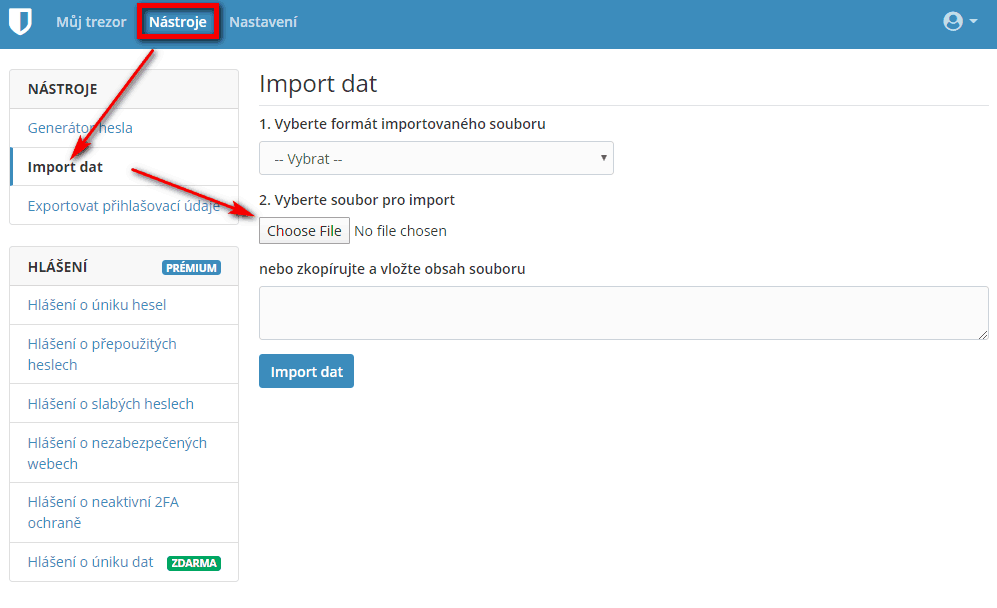The width and height of the screenshot is (997, 608).
Task: Open Hlášení o přepoužitých heslech
Action: point(102,354)
